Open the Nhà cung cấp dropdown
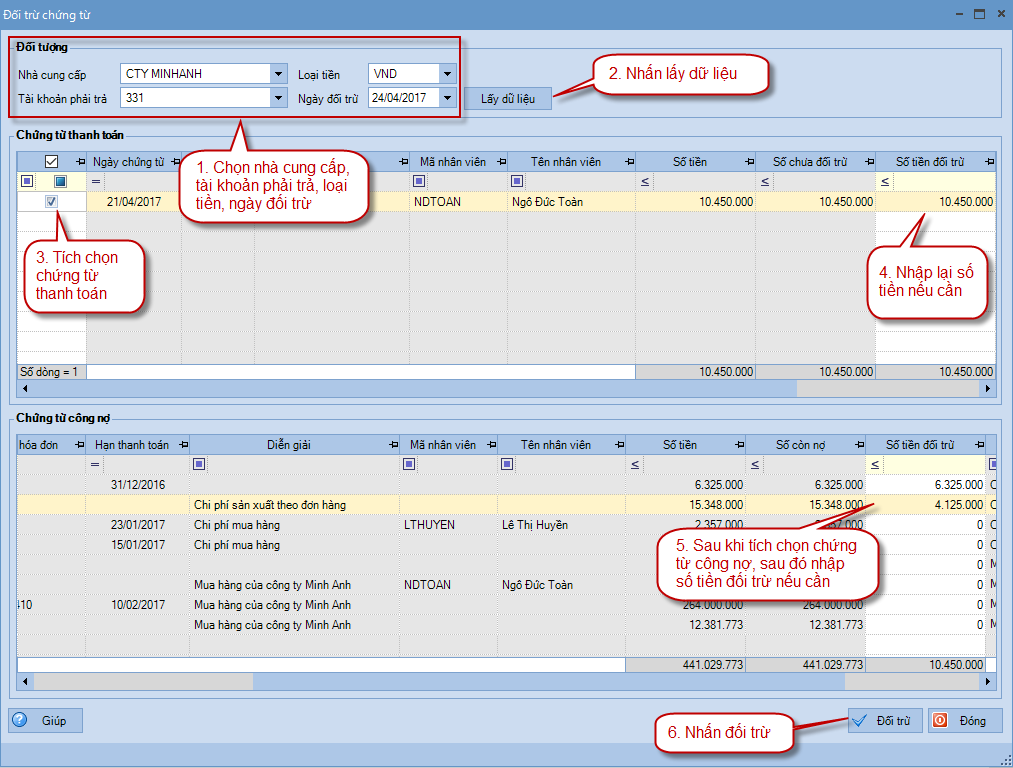Viewport: 1013px width, 768px height. pyautogui.click(x=277, y=74)
